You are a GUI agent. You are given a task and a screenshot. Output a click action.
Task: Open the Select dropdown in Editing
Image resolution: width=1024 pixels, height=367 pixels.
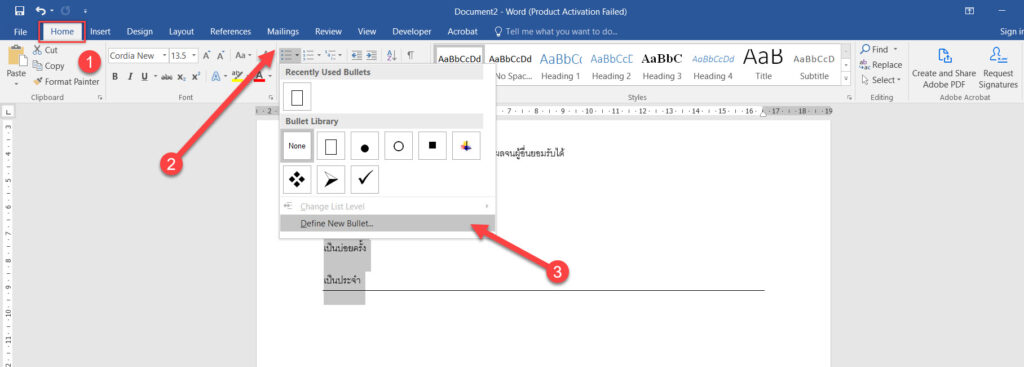tap(881, 80)
